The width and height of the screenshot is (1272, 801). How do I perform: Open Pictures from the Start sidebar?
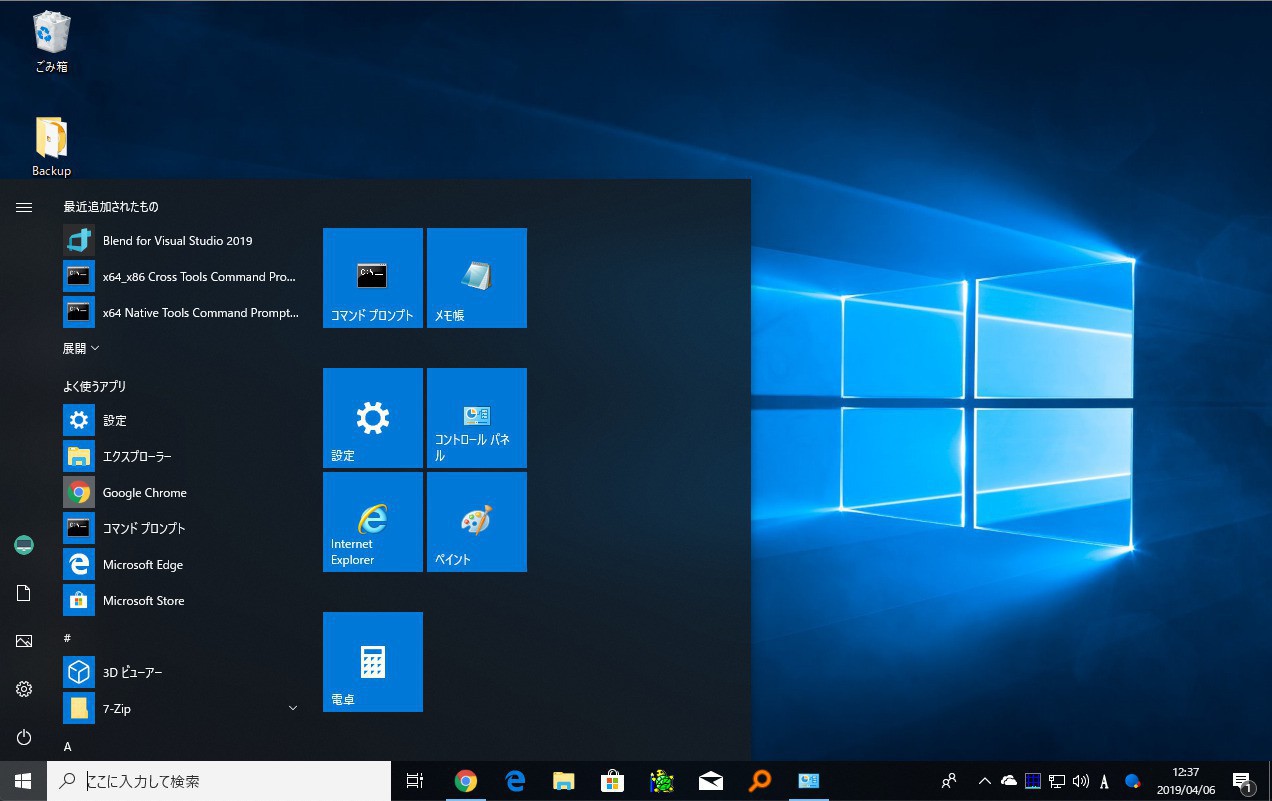[x=24, y=641]
